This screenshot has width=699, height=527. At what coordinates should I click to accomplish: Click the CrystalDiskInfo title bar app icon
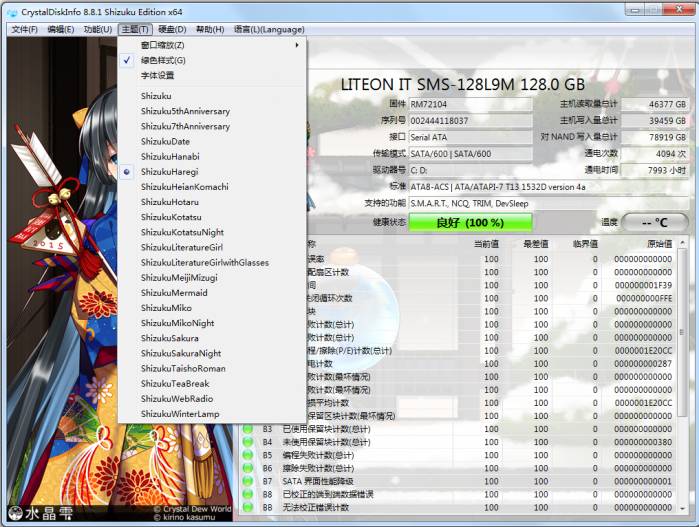(x=12, y=12)
